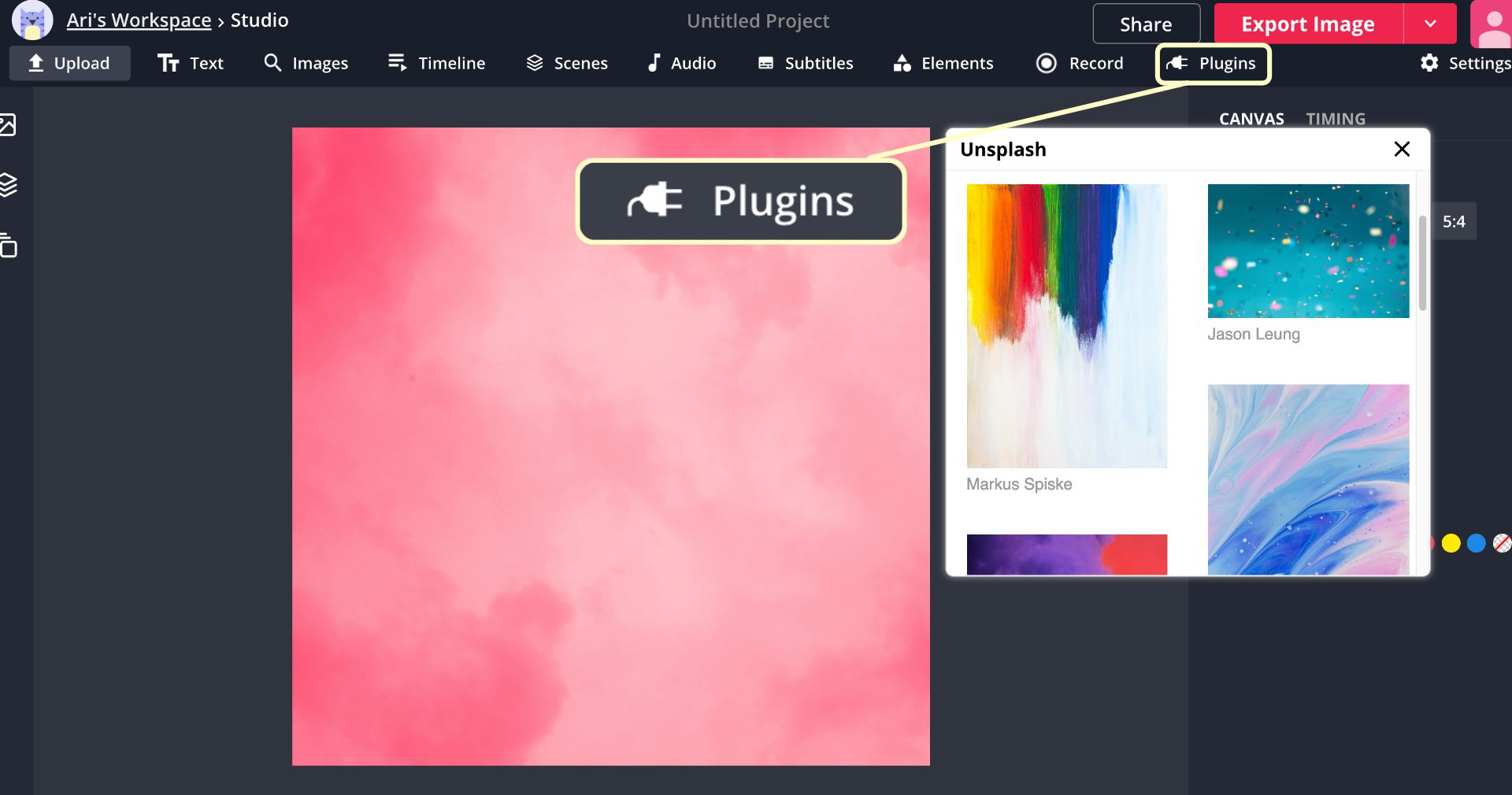Click the image icon in left sidebar

tap(7, 124)
